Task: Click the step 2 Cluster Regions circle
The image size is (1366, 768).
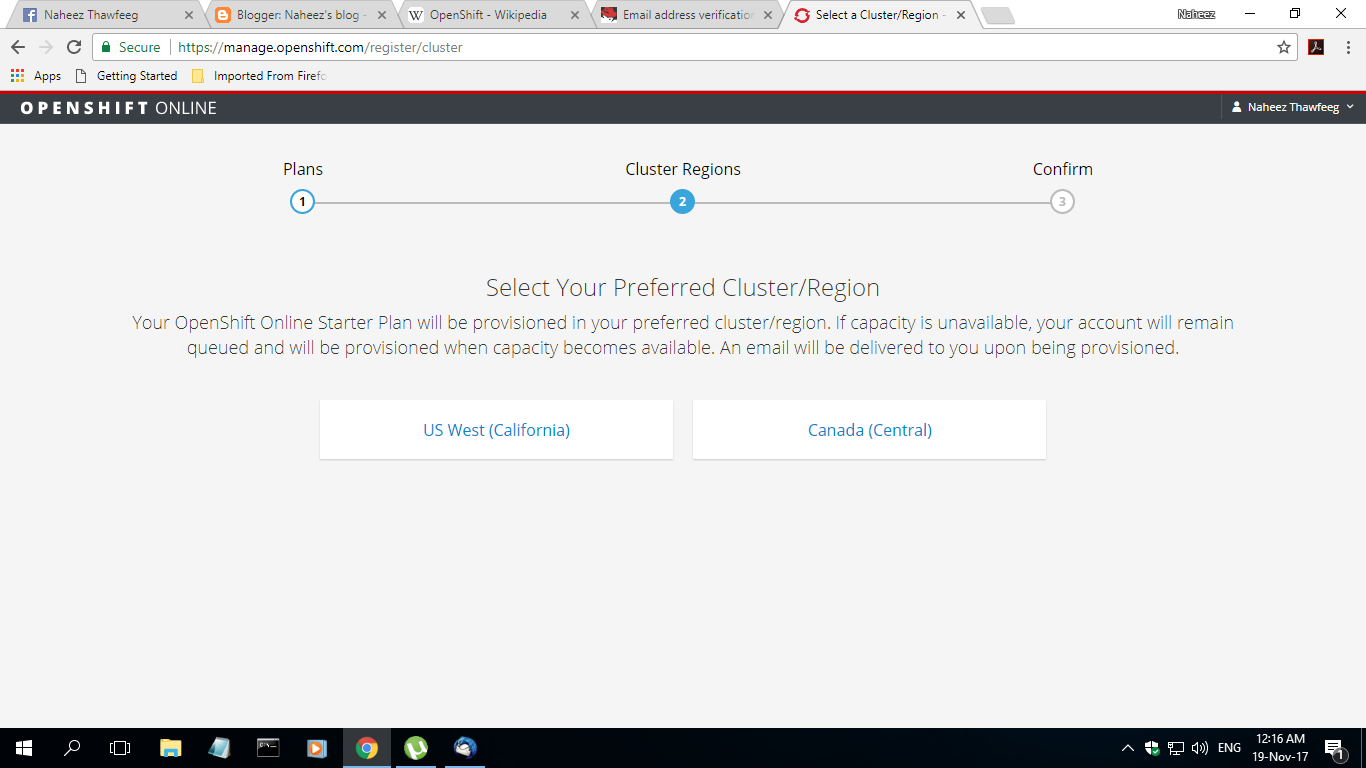Action: 682,202
